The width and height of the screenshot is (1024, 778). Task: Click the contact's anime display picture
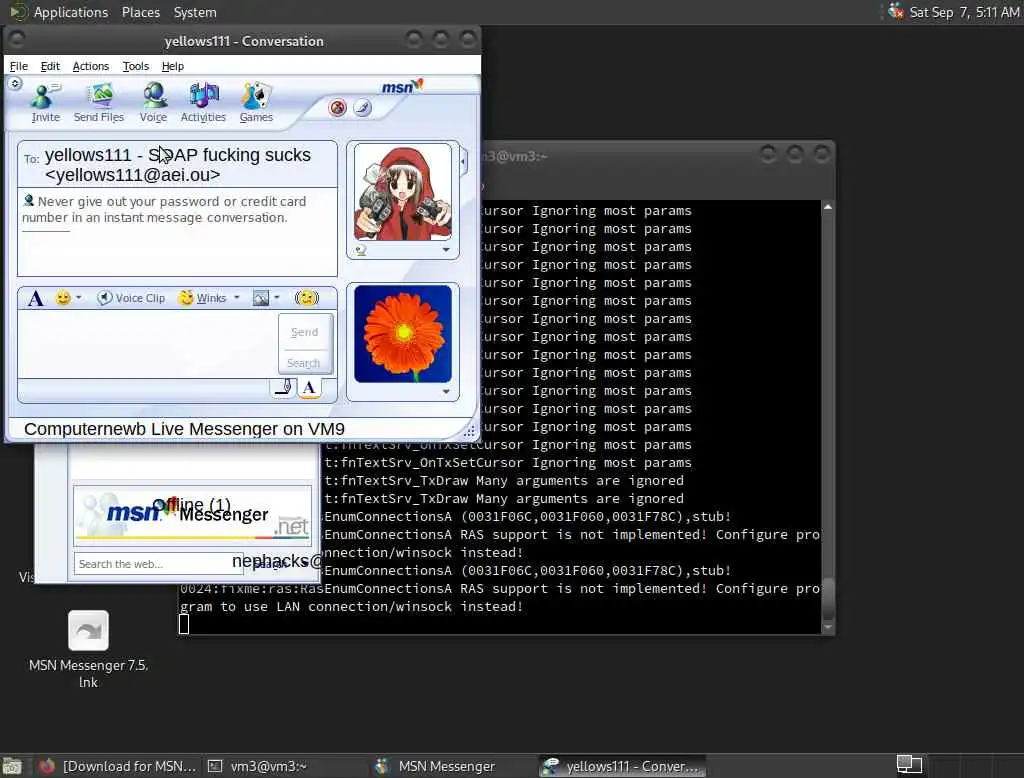[403, 193]
